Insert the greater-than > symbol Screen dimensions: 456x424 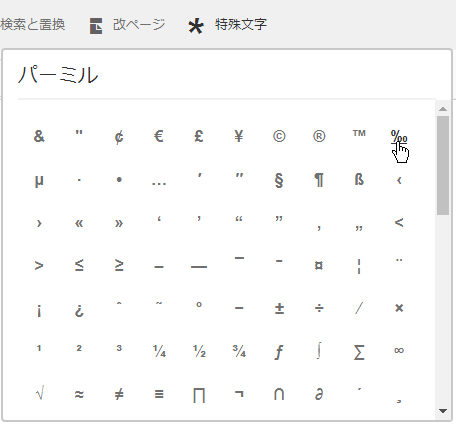tap(39, 266)
